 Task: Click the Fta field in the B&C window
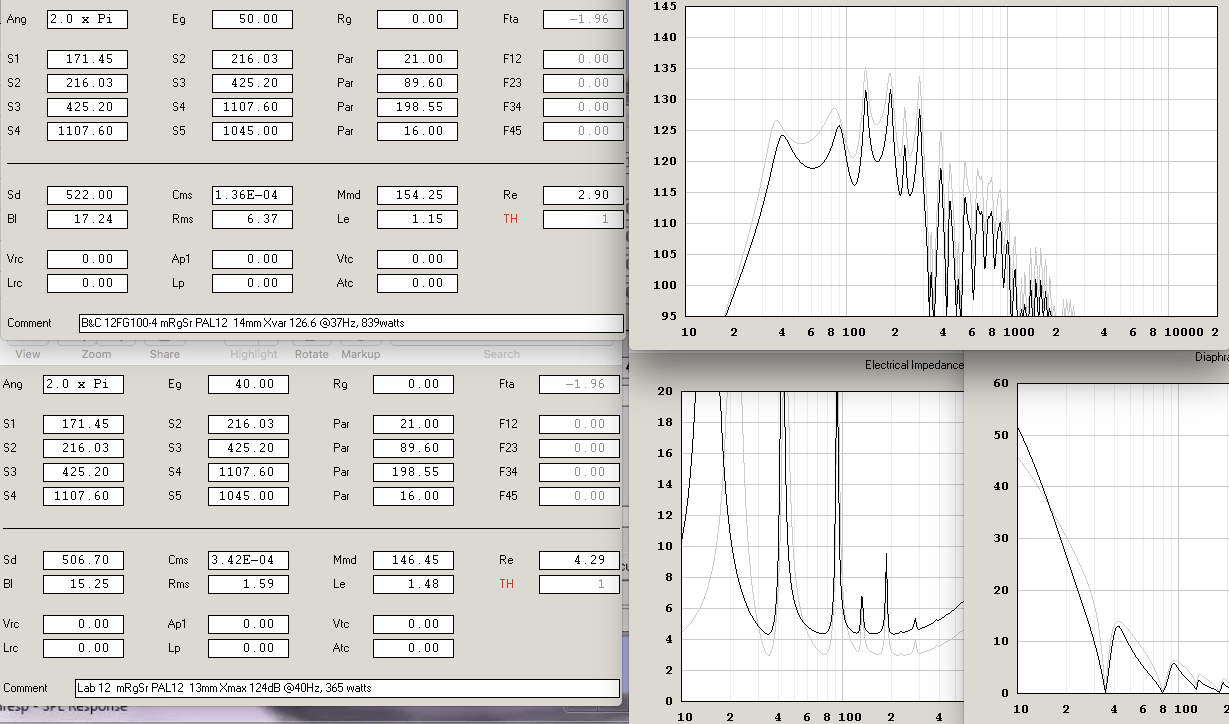583,19
